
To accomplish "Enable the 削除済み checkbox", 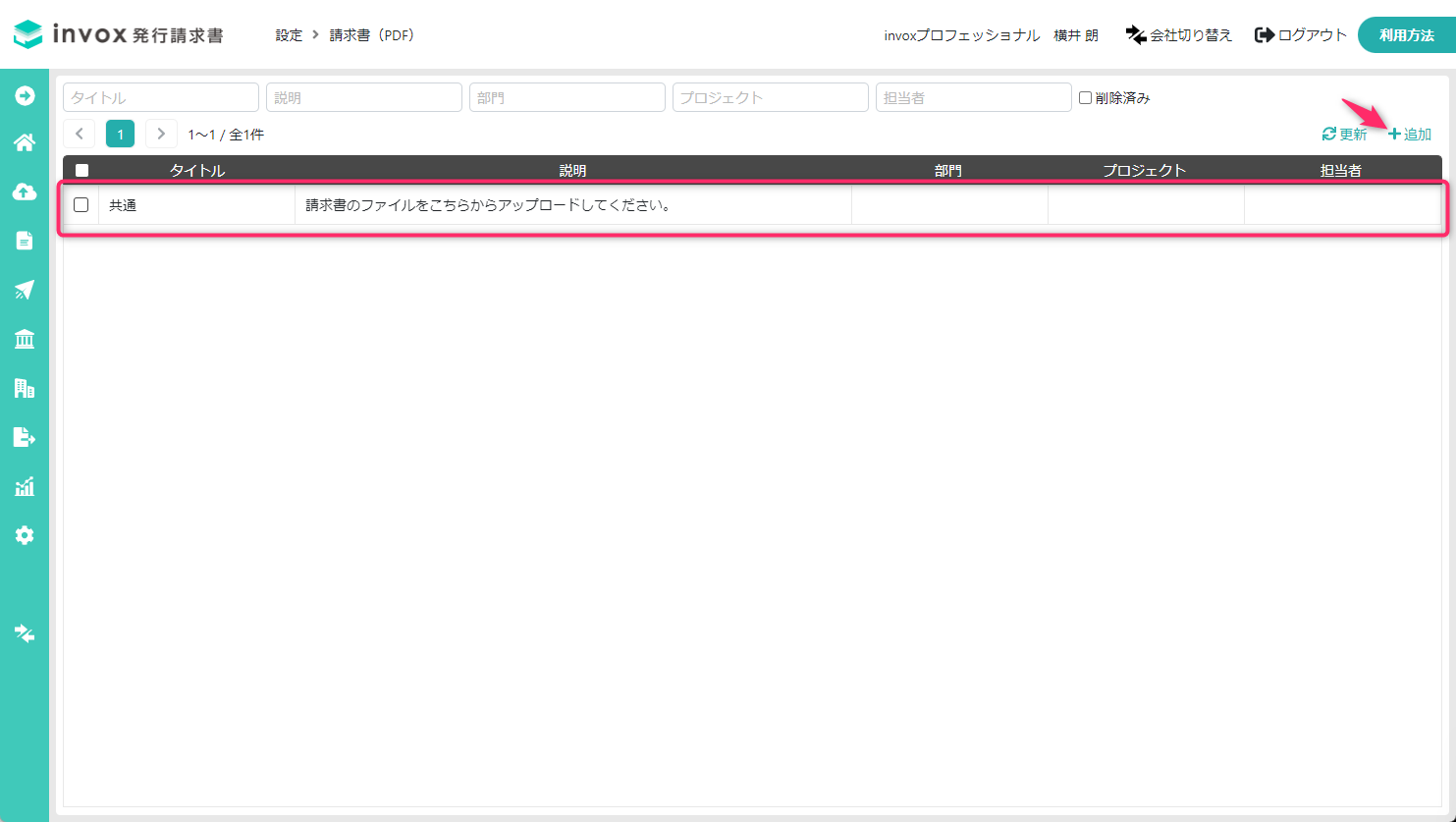I will 1084,96.
